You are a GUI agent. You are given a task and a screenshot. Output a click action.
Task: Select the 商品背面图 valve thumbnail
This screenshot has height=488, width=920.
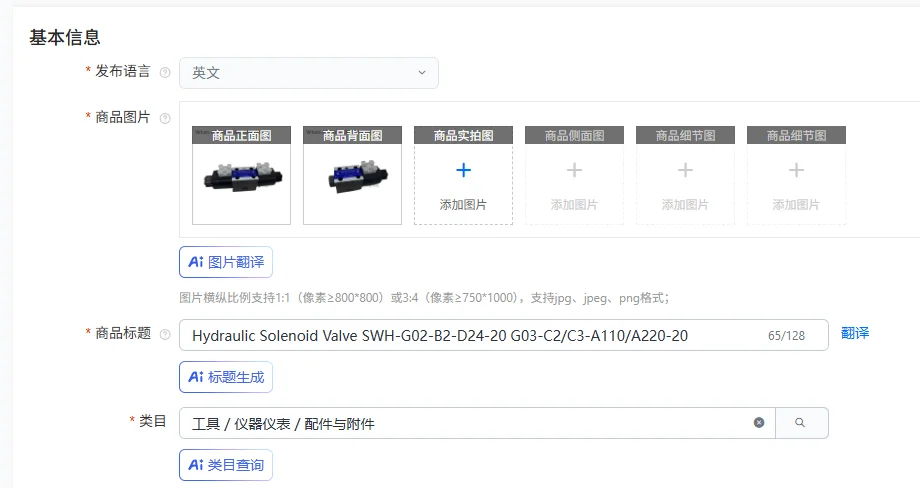coord(353,175)
